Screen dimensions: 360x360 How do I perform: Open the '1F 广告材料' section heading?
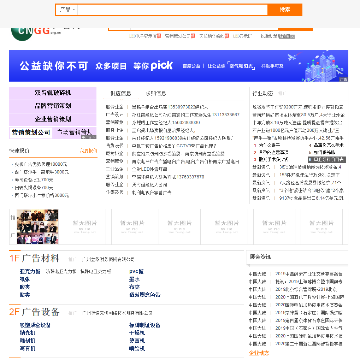point(34,258)
